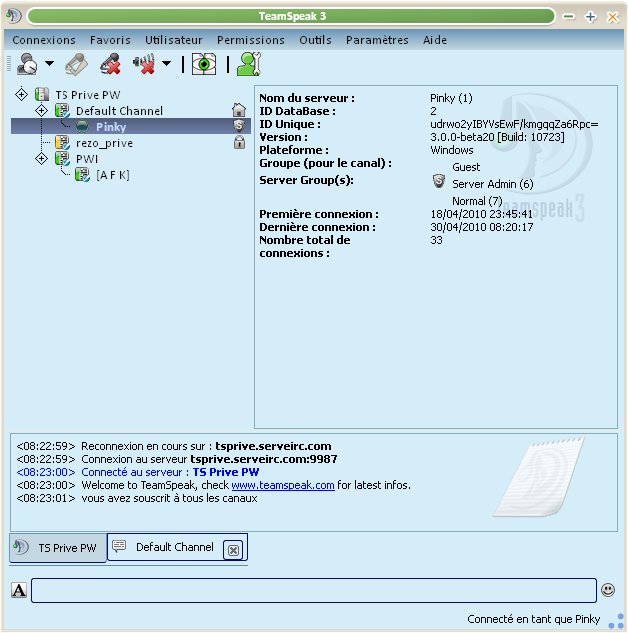
Task: Click the home icon beside Default Channel
Action: pyautogui.click(x=239, y=110)
